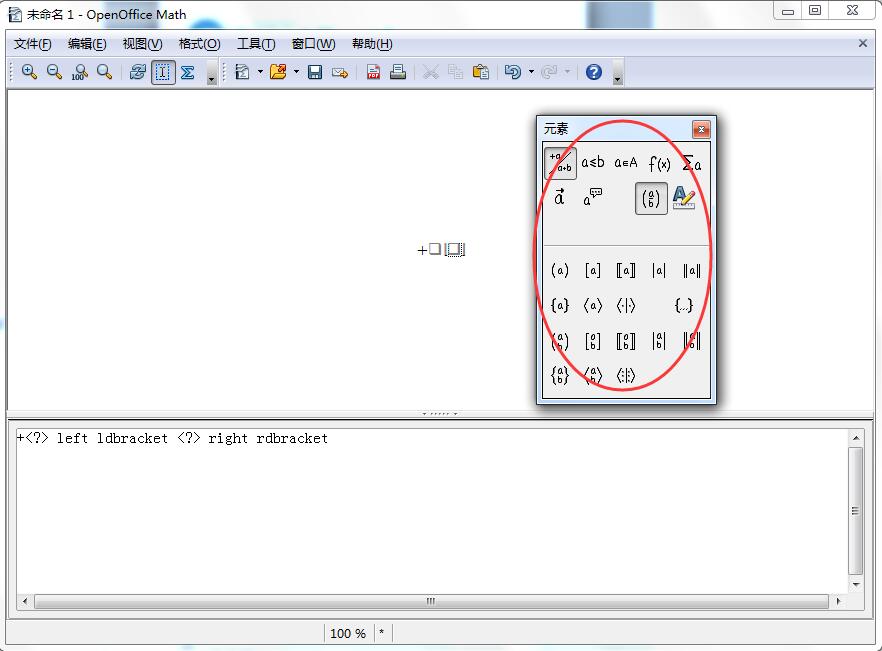Open the 工具(T) menu

[255, 43]
